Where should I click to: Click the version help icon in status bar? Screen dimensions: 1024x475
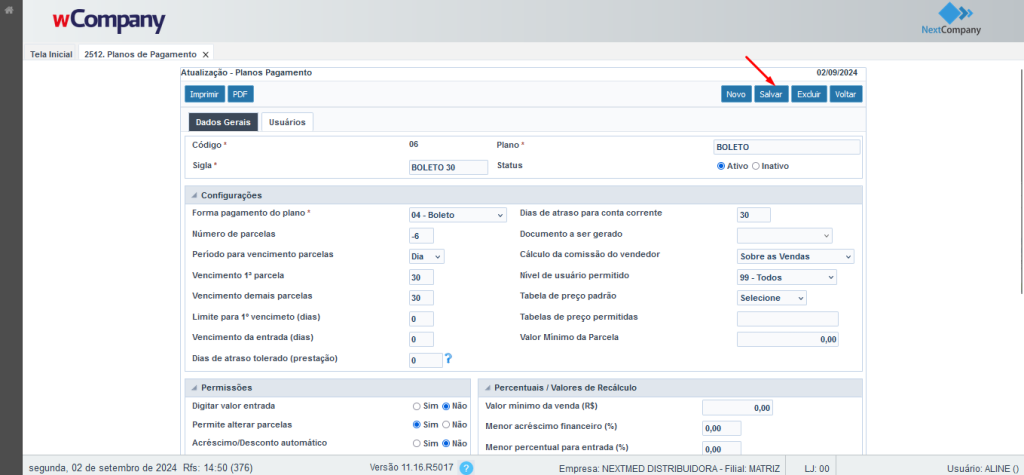coord(466,468)
